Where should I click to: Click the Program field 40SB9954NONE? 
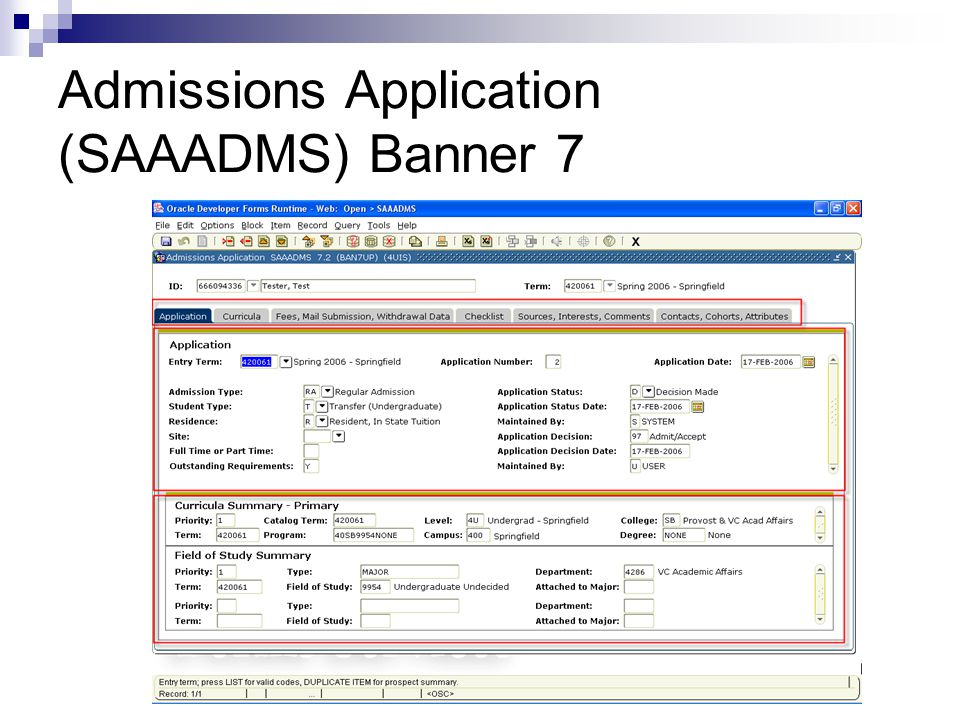pos(373,535)
